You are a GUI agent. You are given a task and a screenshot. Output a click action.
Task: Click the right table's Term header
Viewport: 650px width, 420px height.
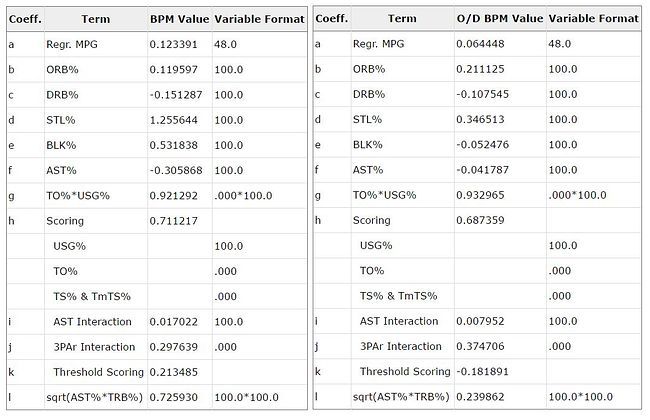[402, 19]
